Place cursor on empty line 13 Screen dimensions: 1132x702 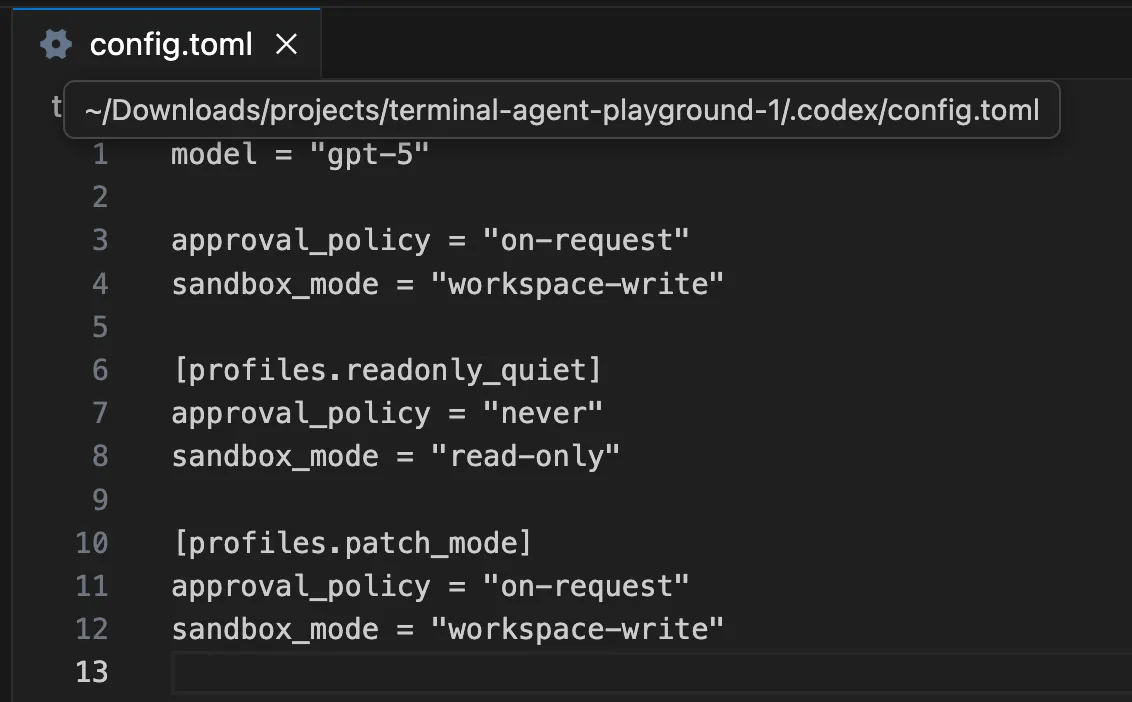[x=600, y=672]
